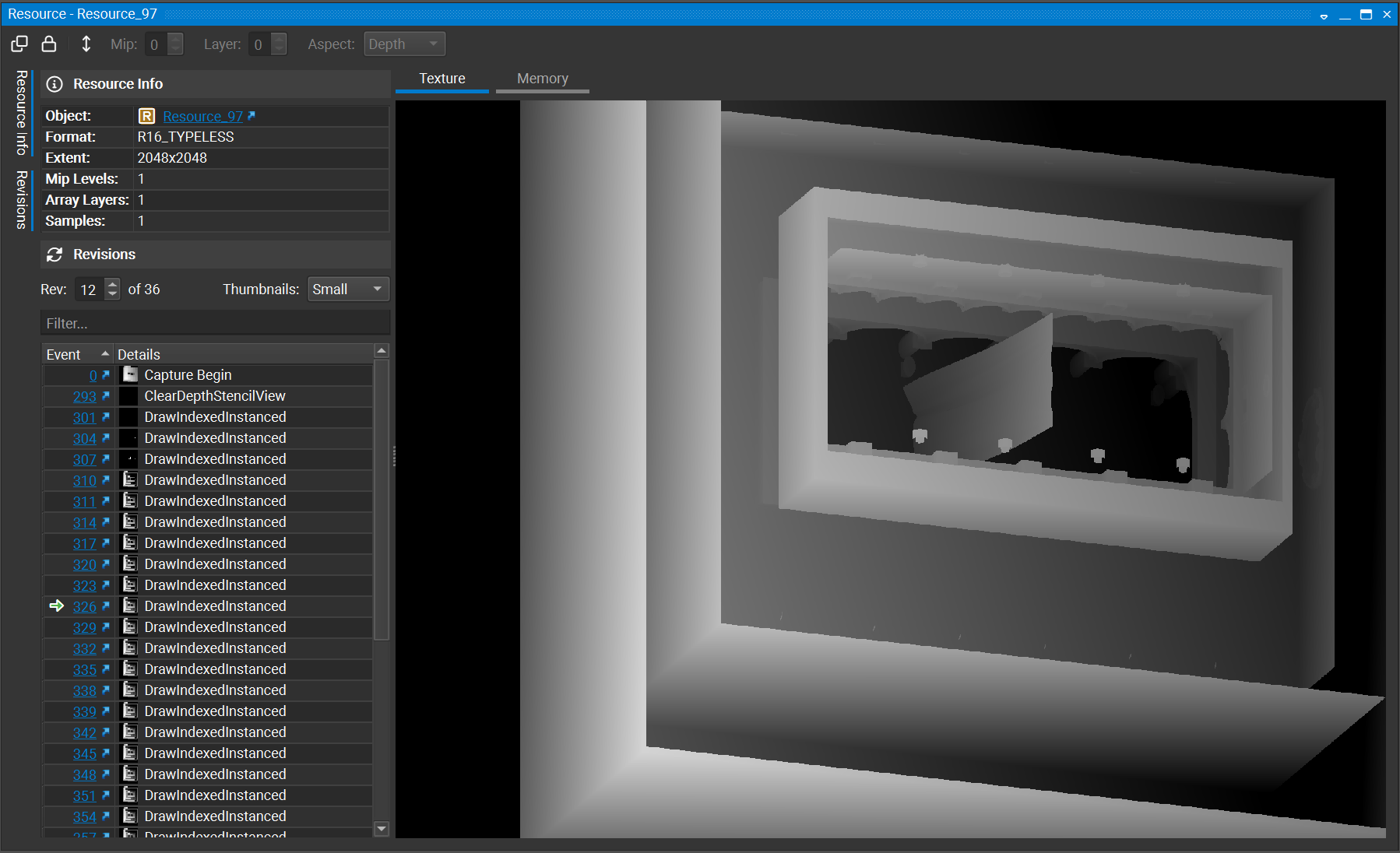Click inside the Filter text field
Image resolution: width=1400 pixels, height=853 pixels.
click(x=215, y=323)
